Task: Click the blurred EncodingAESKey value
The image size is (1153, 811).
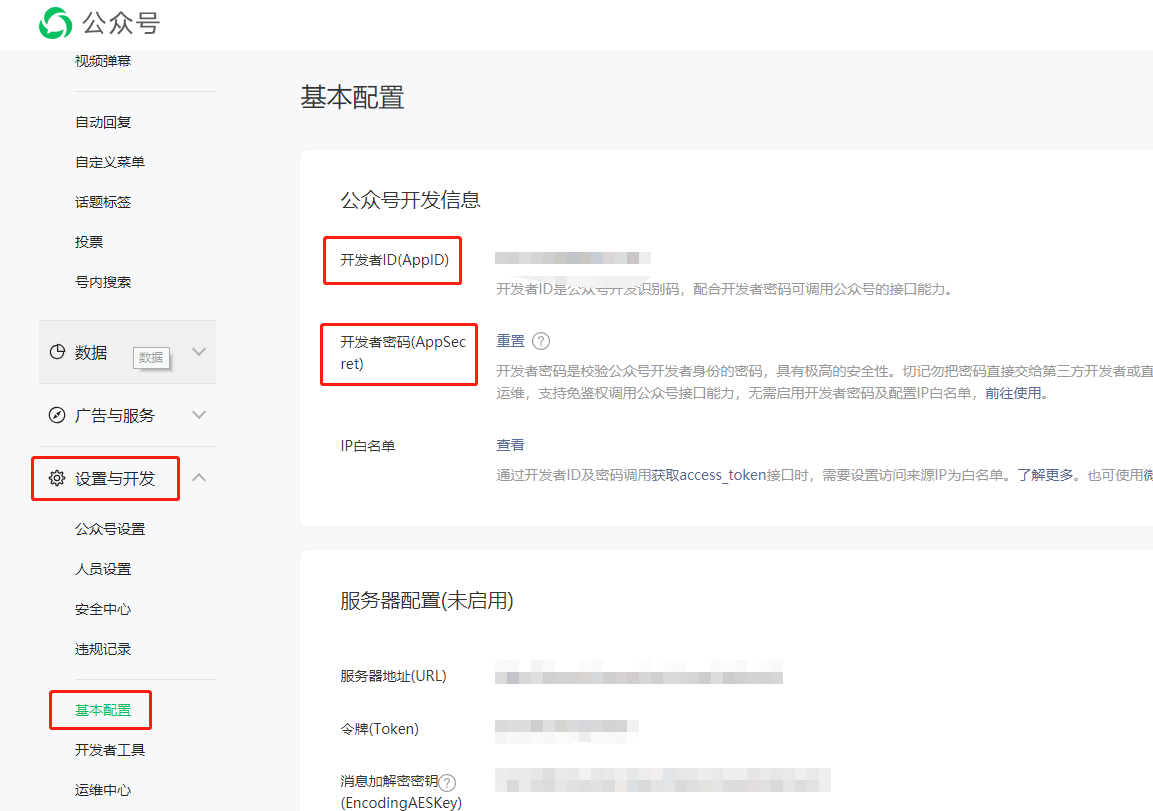Action: click(x=663, y=779)
